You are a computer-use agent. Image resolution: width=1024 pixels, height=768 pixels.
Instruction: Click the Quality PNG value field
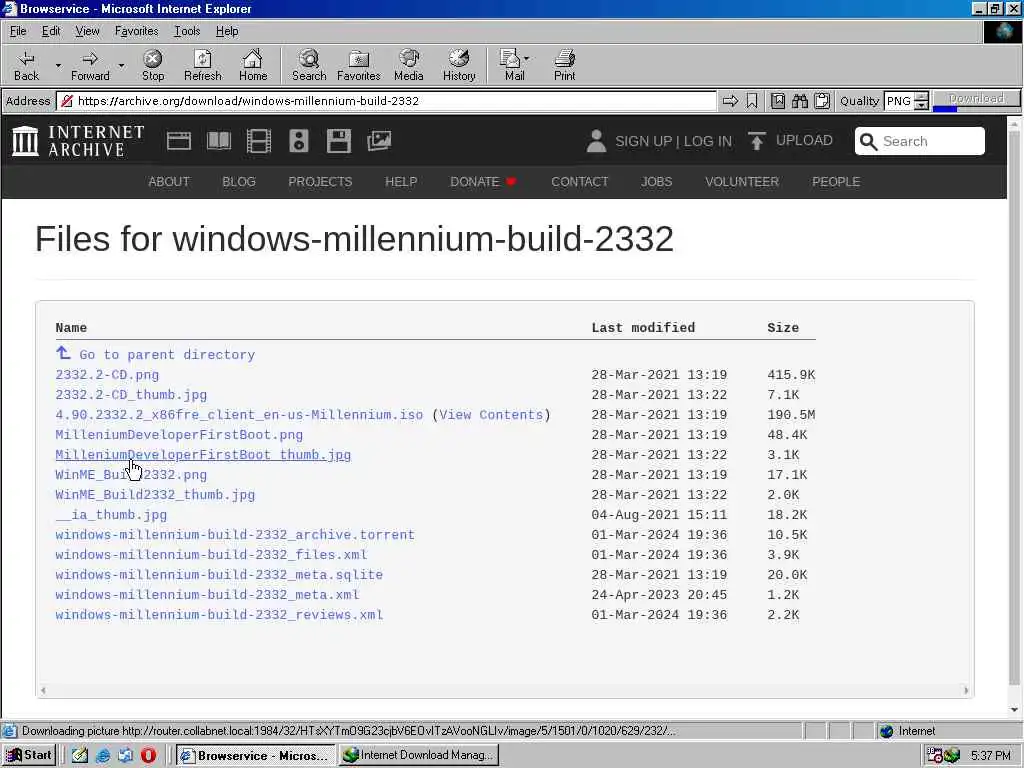click(899, 101)
